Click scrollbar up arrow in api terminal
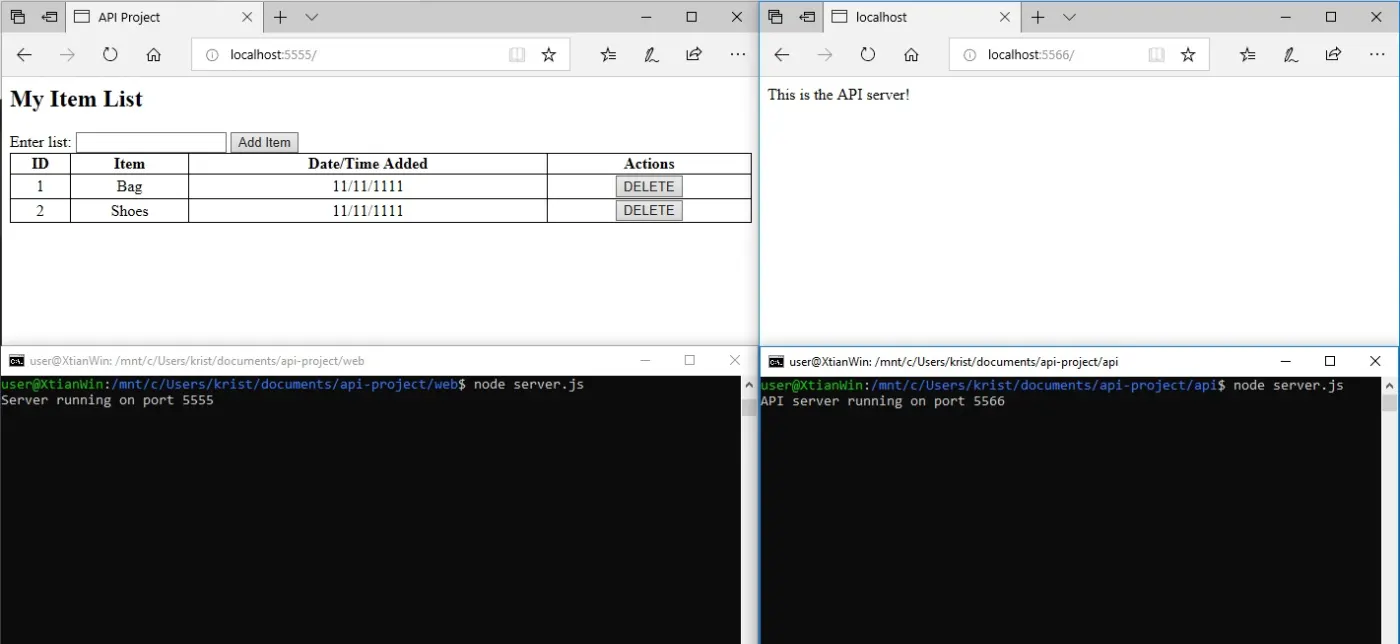 click(x=1390, y=385)
